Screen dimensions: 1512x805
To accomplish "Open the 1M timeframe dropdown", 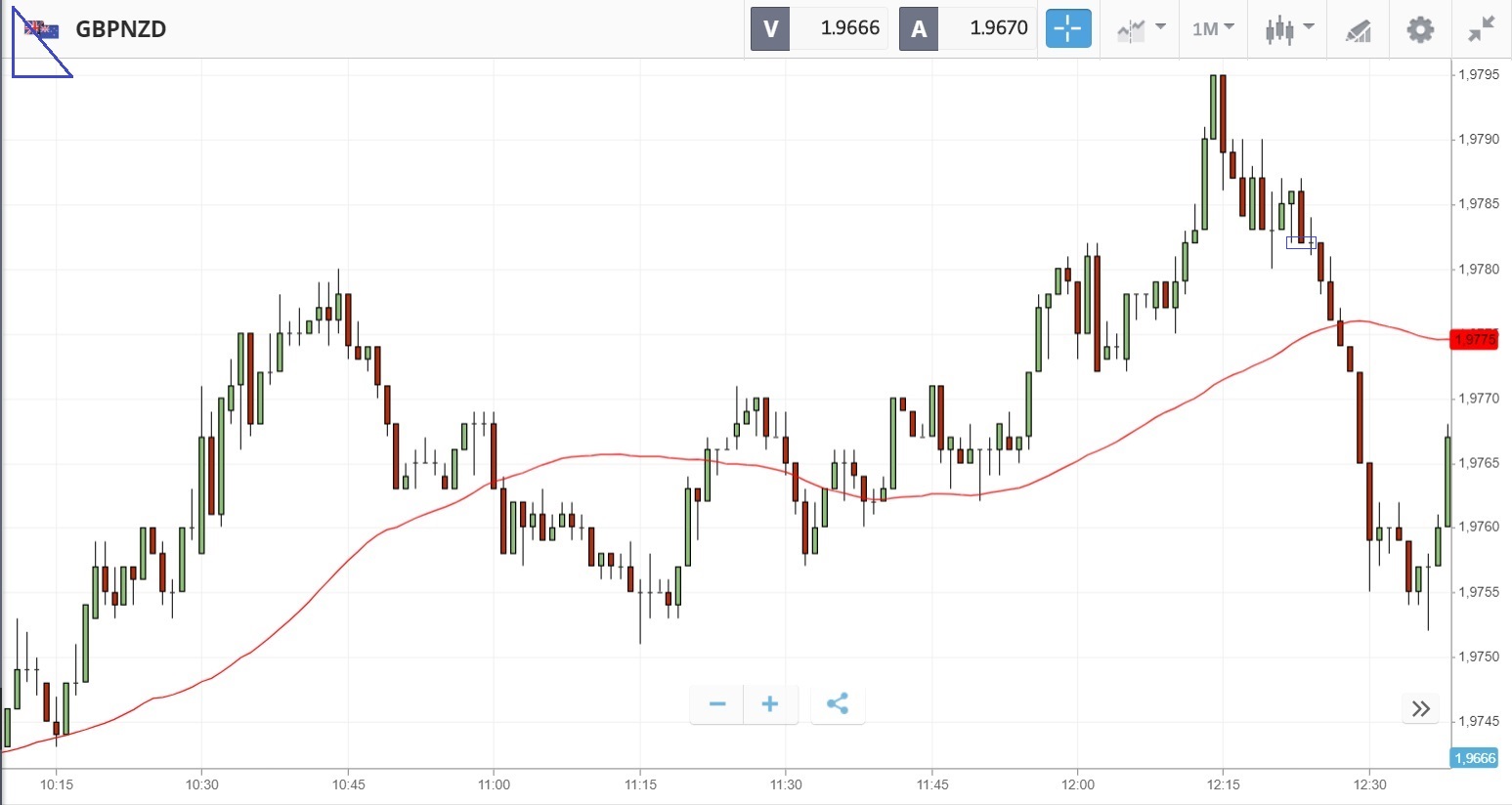I will (1213, 28).
